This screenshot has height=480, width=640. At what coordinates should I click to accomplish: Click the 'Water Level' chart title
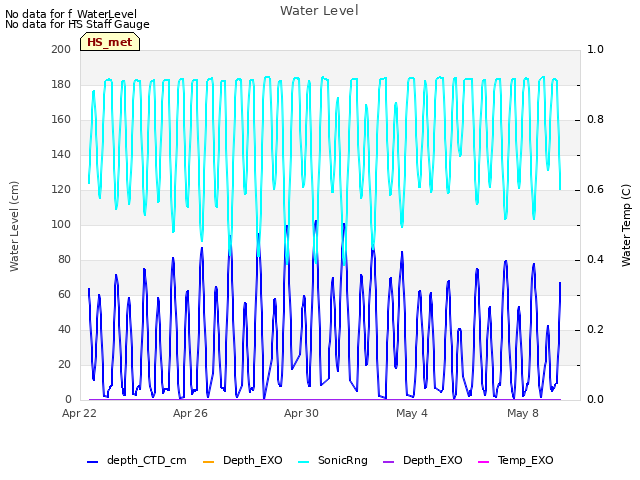(x=319, y=10)
